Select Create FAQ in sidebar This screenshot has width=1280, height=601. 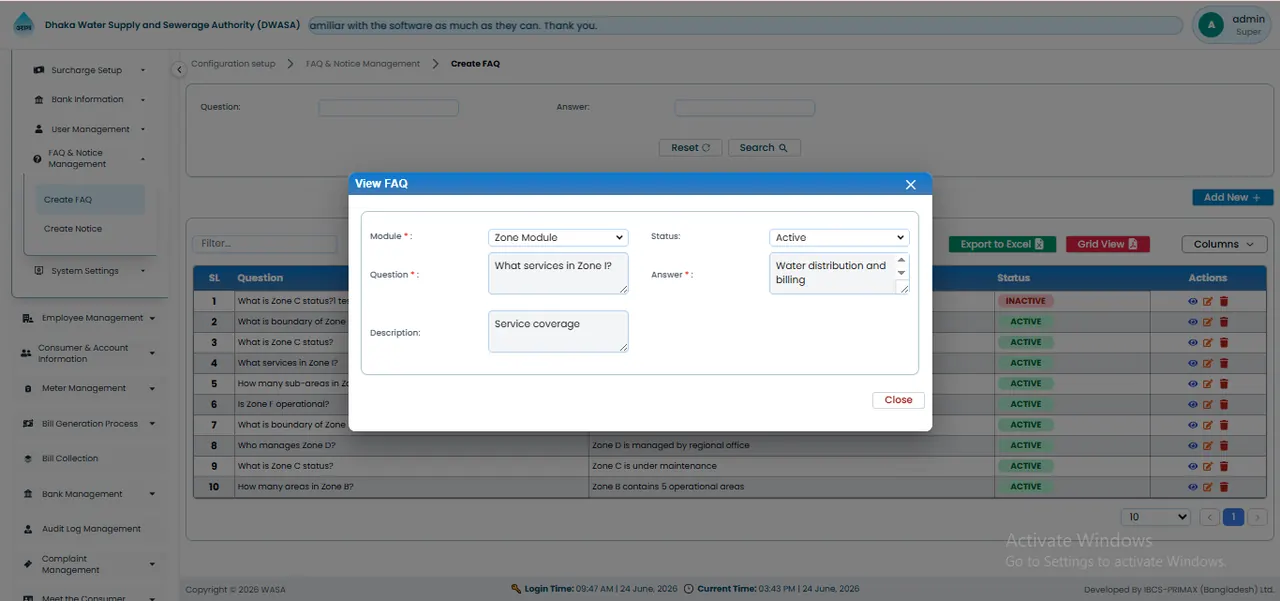tap(90, 199)
